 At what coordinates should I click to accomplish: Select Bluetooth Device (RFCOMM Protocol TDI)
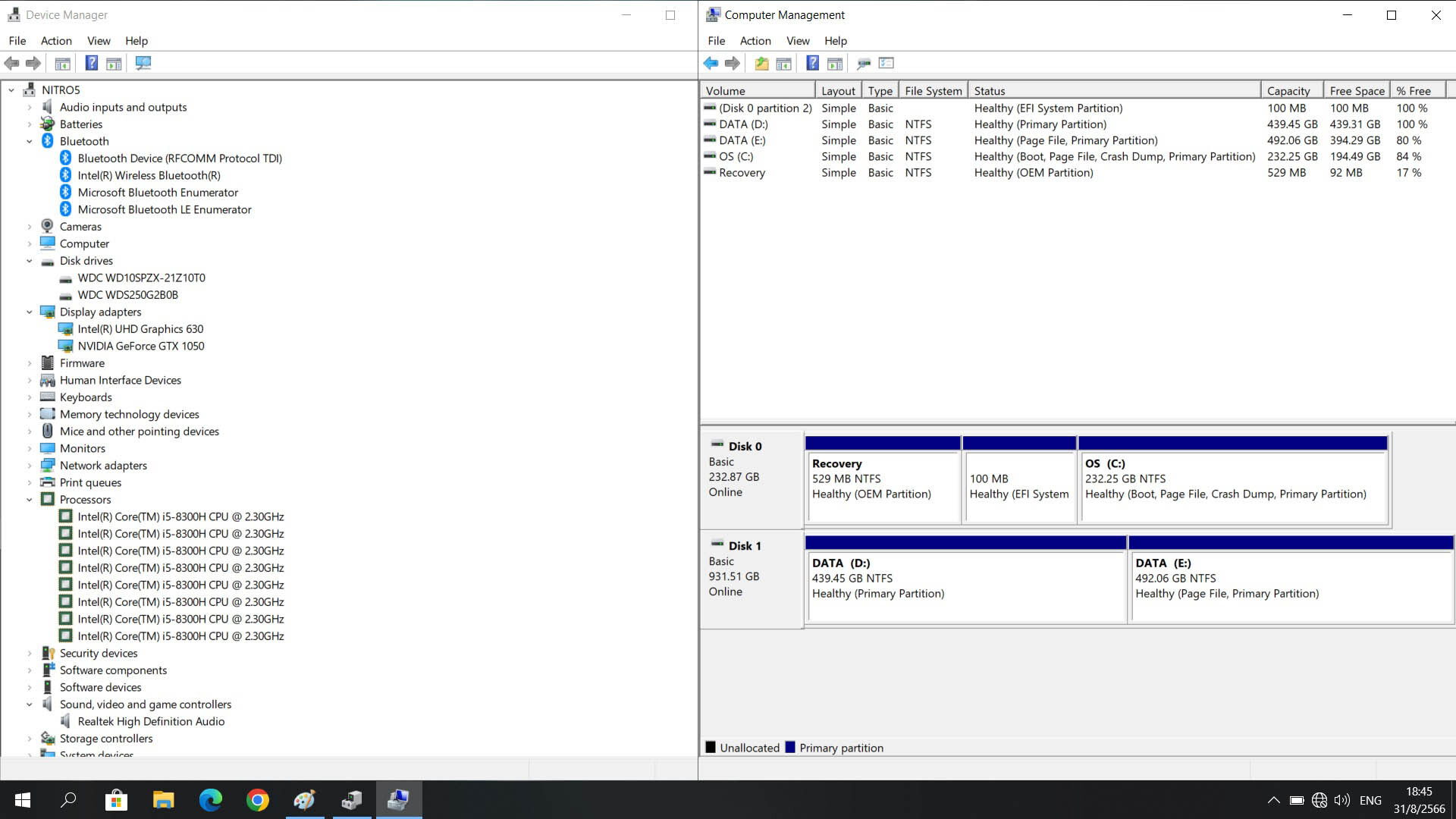(180, 158)
